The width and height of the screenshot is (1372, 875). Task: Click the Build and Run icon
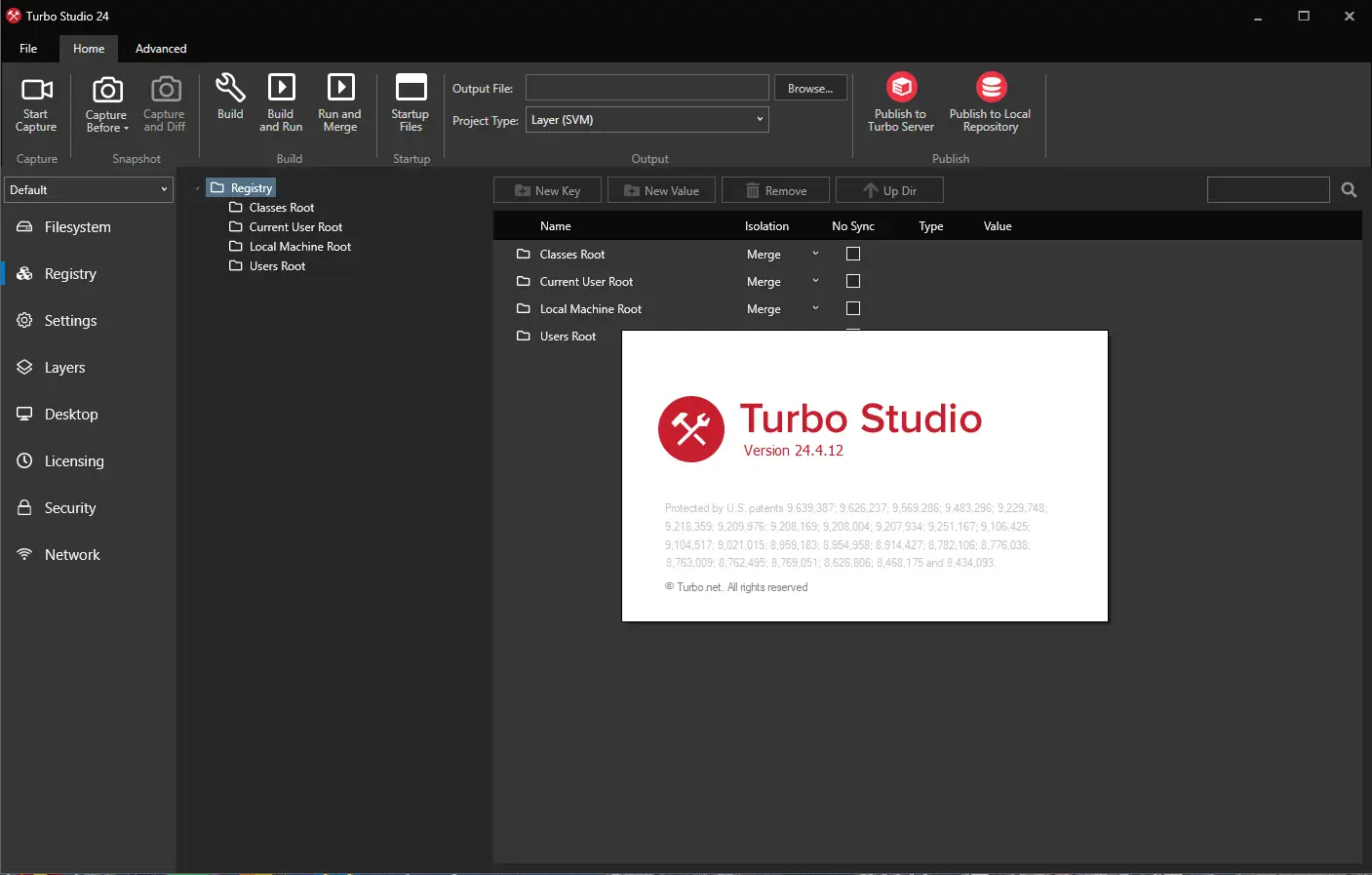[x=281, y=88]
